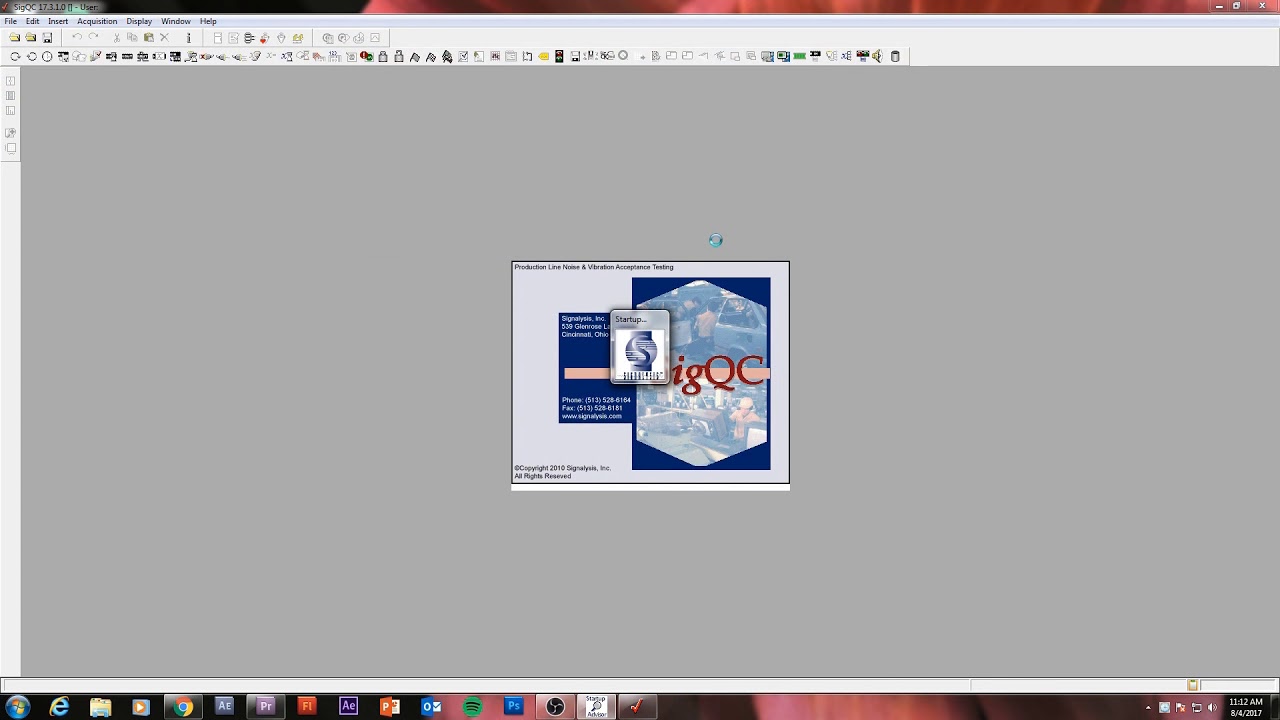Image resolution: width=1280 pixels, height=720 pixels.
Task: Click the gray ring icon after floppy disk
Action: click(x=623, y=56)
